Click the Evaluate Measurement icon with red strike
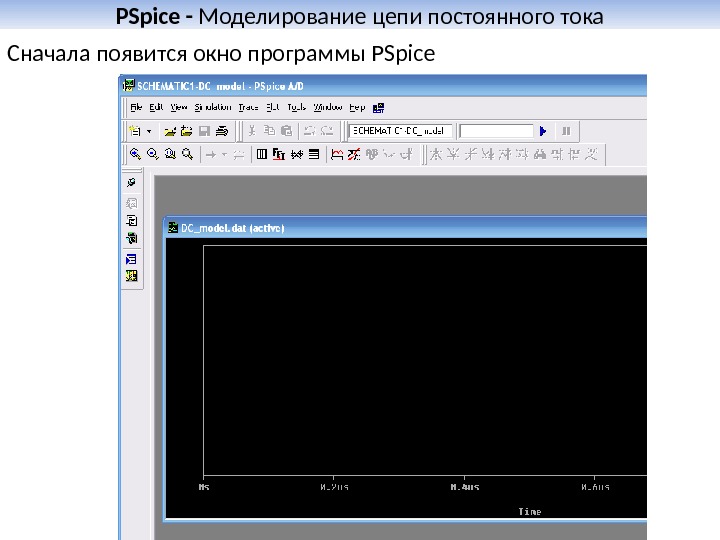This screenshot has height=540, width=720. tap(354, 154)
